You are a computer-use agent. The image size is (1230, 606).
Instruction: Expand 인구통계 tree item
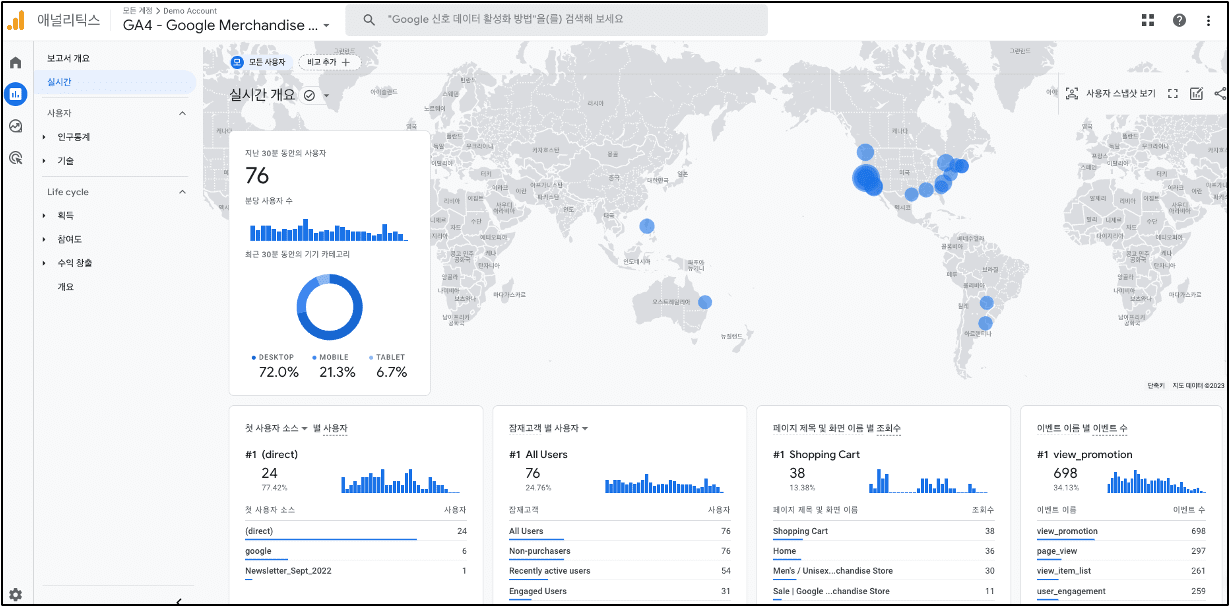(x=44, y=137)
